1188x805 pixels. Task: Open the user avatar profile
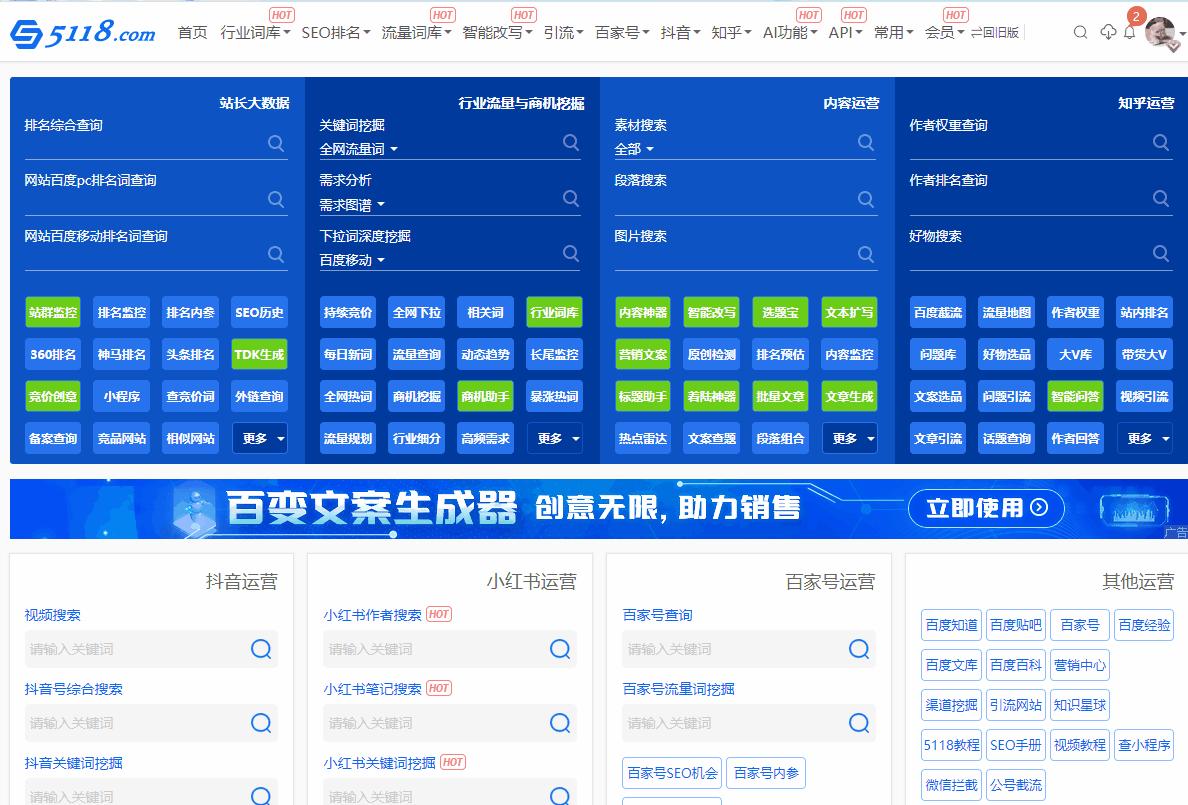[x=1160, y=32]
